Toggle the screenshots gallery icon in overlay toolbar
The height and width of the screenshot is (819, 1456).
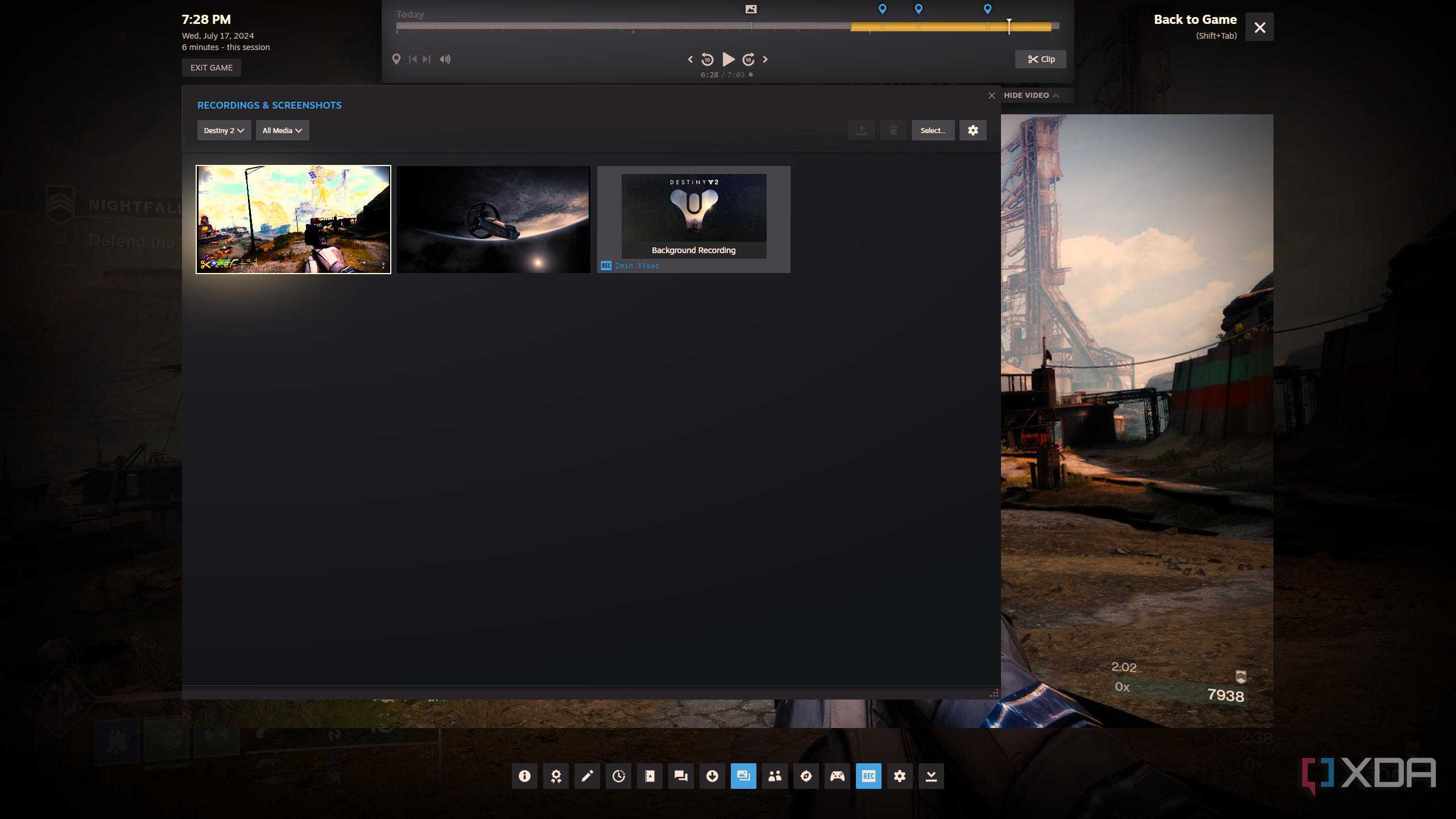[743, 776]
